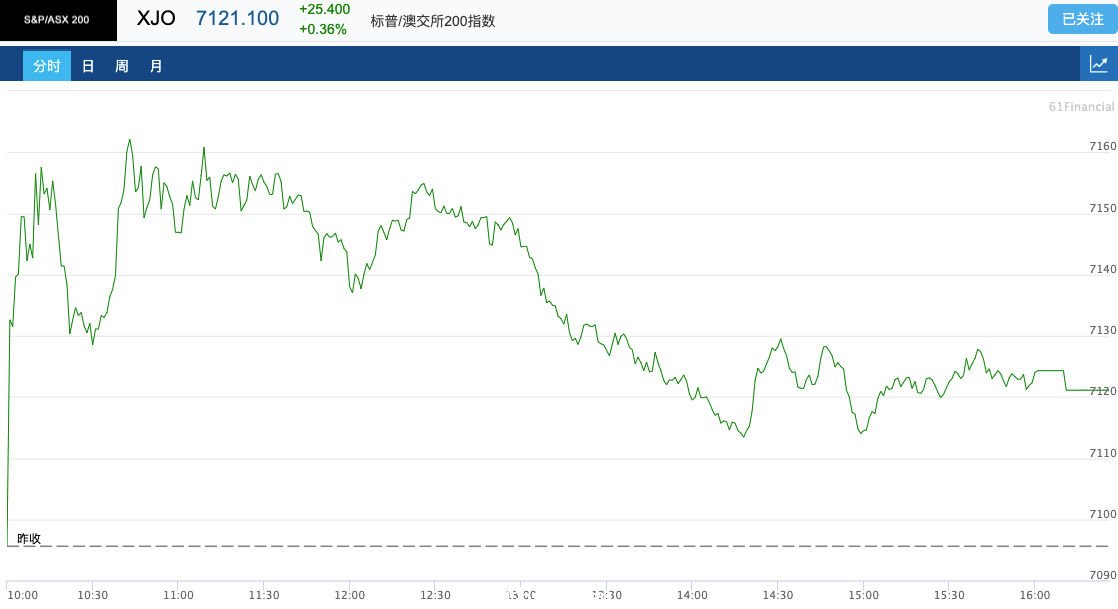Click the S&P/ASX 200 logo badge
Screen dimensions: 1118x609
click(x=58, y=20)
